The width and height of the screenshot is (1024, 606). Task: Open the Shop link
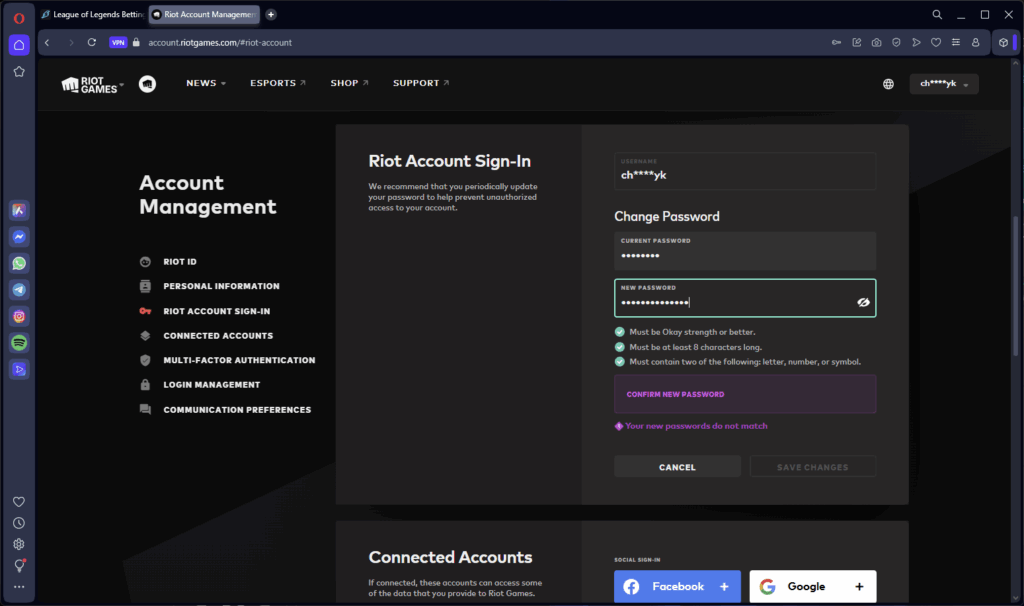[x=349, y=83]
